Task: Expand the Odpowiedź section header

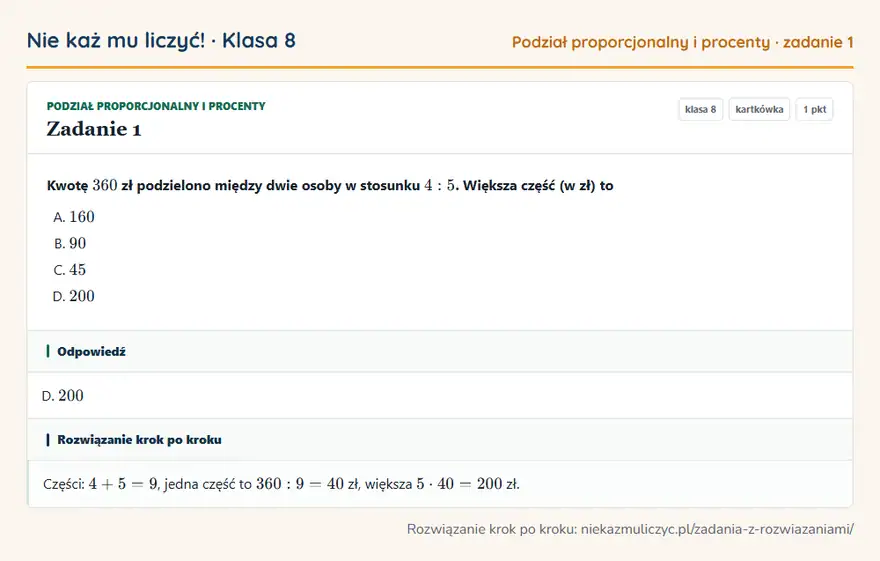Action: [439, 351]
